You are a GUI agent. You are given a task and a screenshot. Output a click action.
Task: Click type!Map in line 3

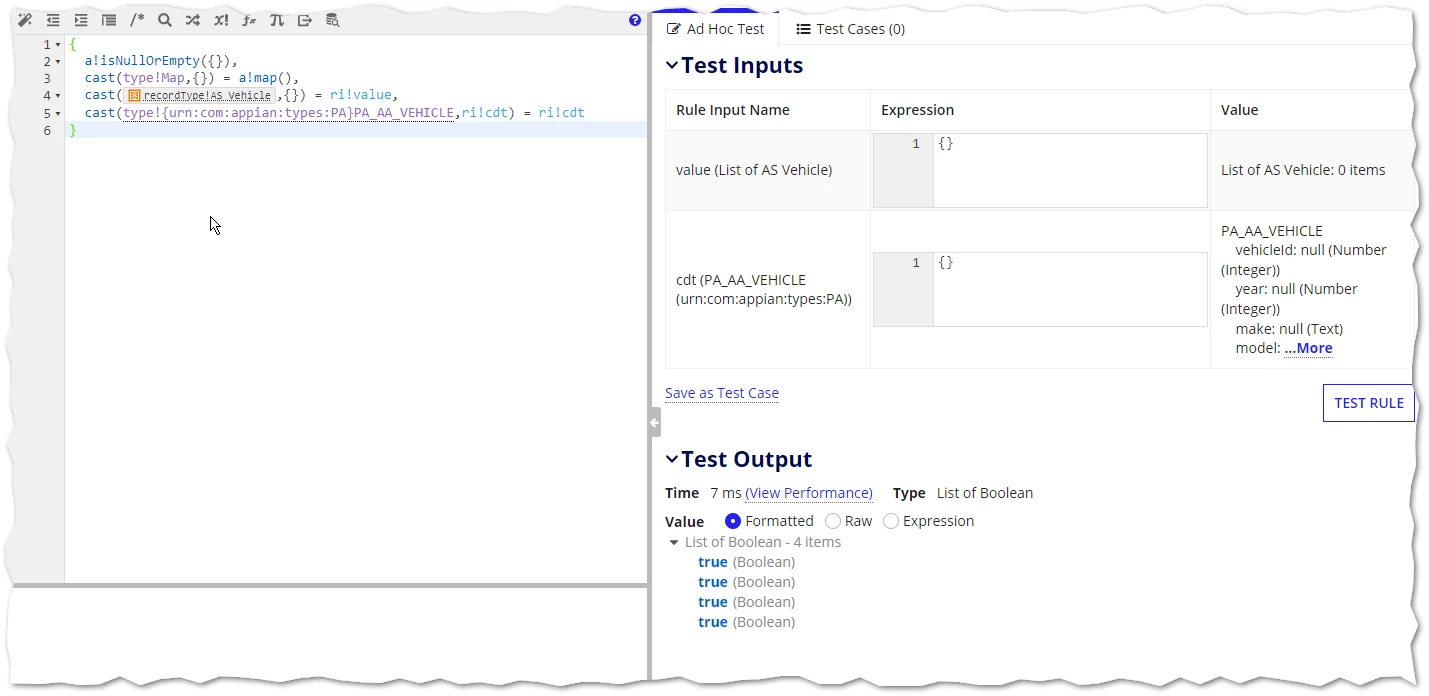coord(154,79)
